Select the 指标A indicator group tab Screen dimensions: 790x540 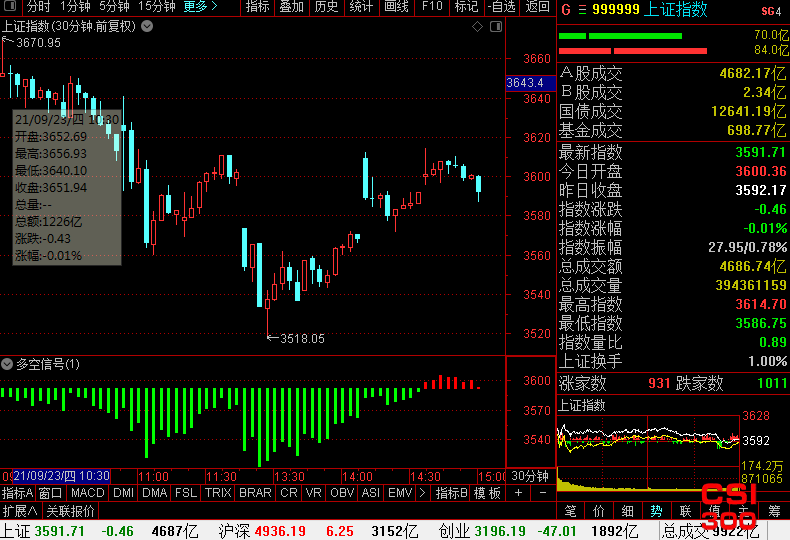(18, 493)
